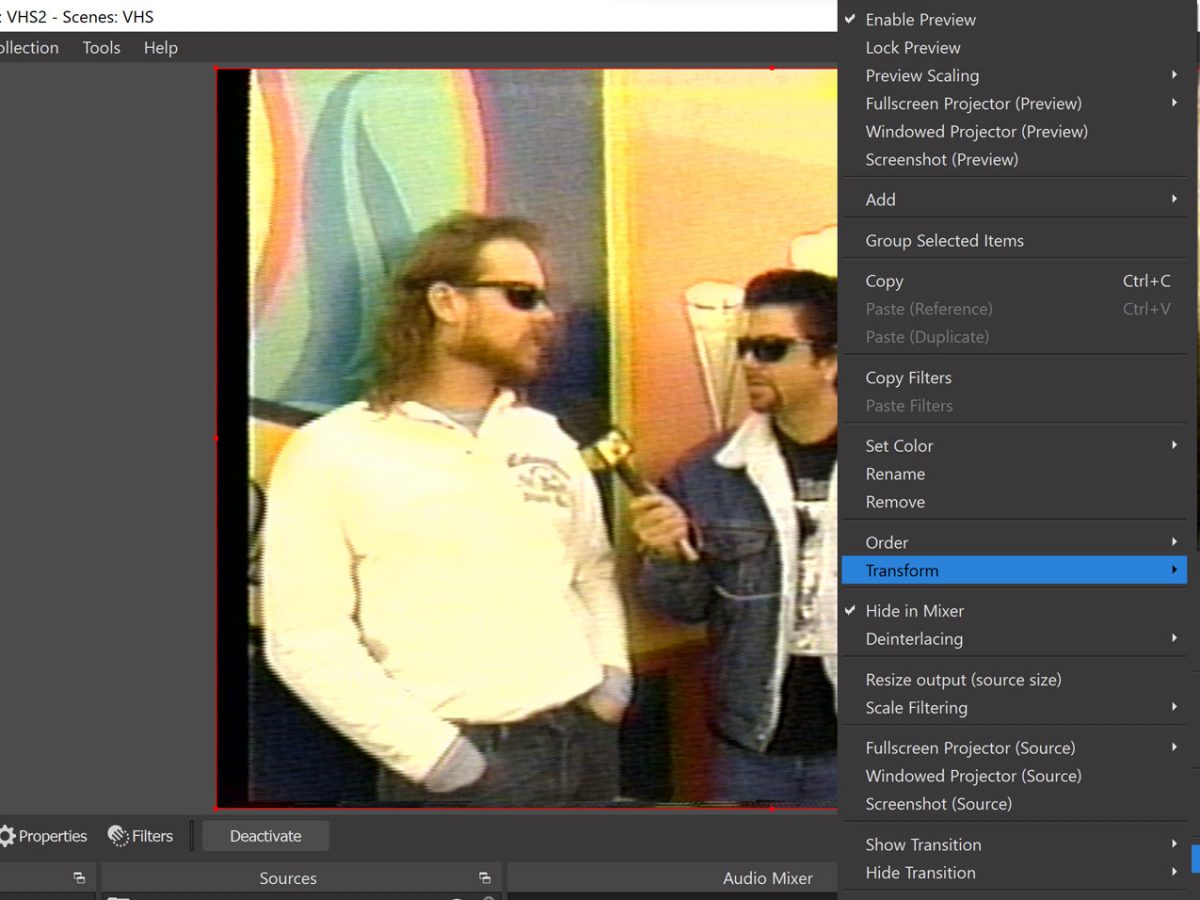Pop out the dock left of Sources
This screenshot has height=900, width=1200.
click(x=79, y=878)
